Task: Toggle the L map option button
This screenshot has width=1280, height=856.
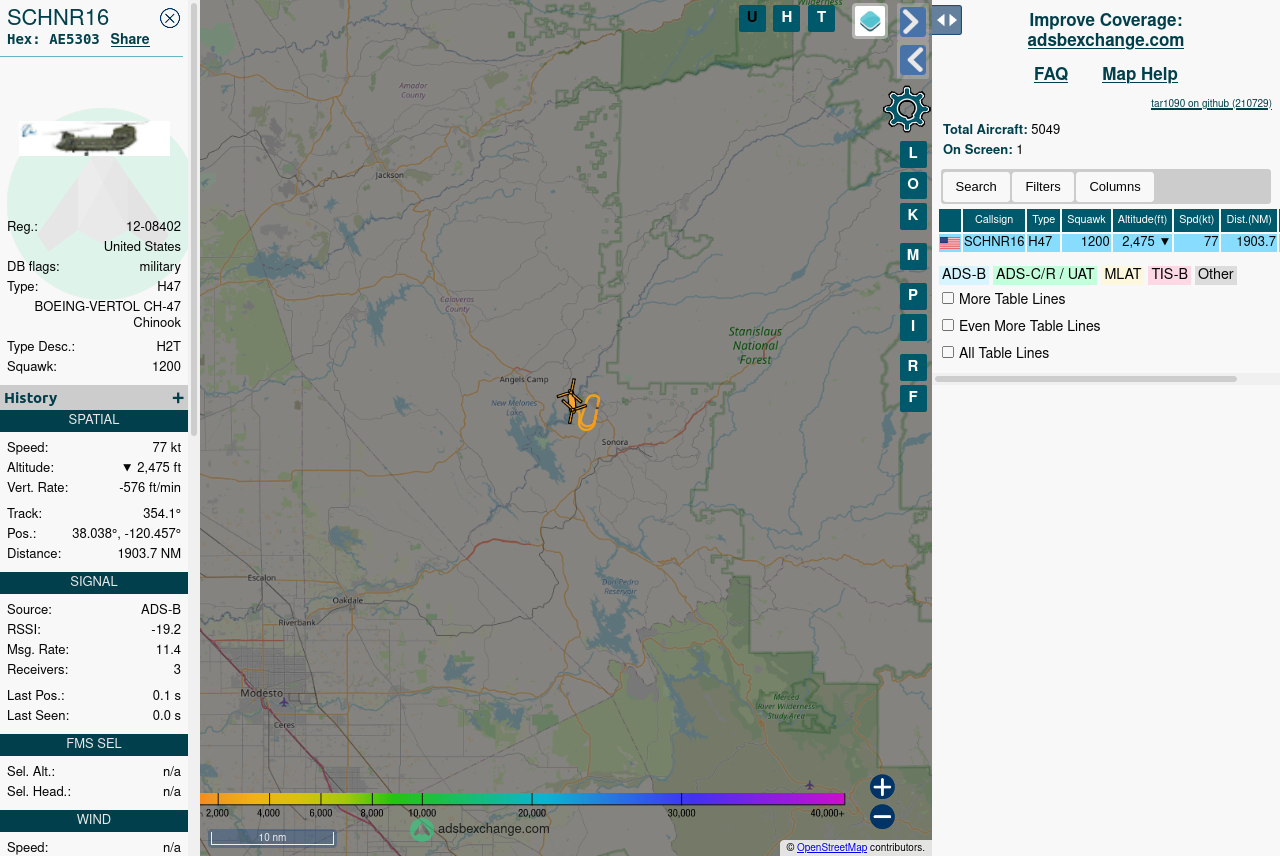Action: click(x=913, y=154)
